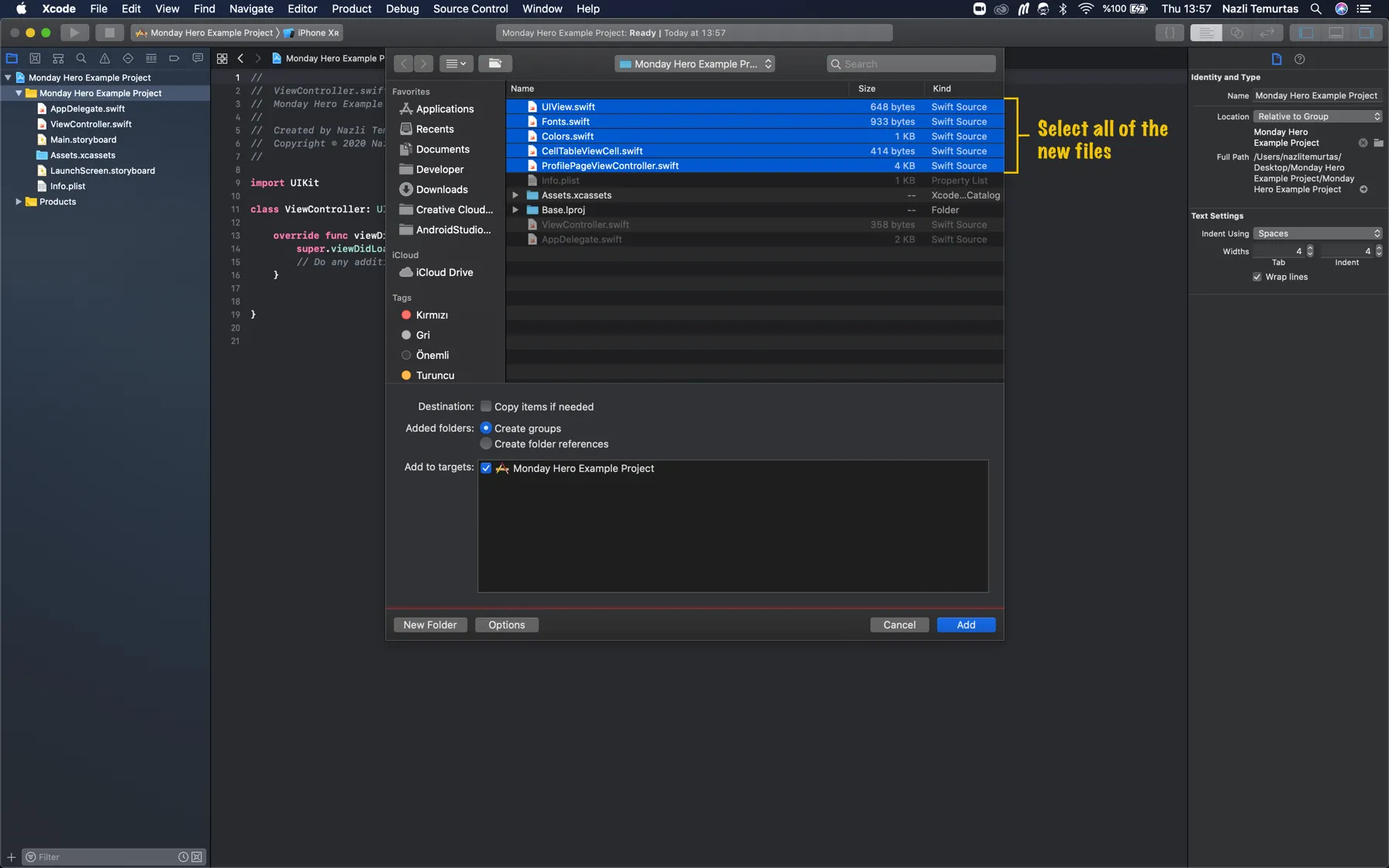
Task: Select Create folder references radio button
Action: pyautogui.click(x=486, y=443)
